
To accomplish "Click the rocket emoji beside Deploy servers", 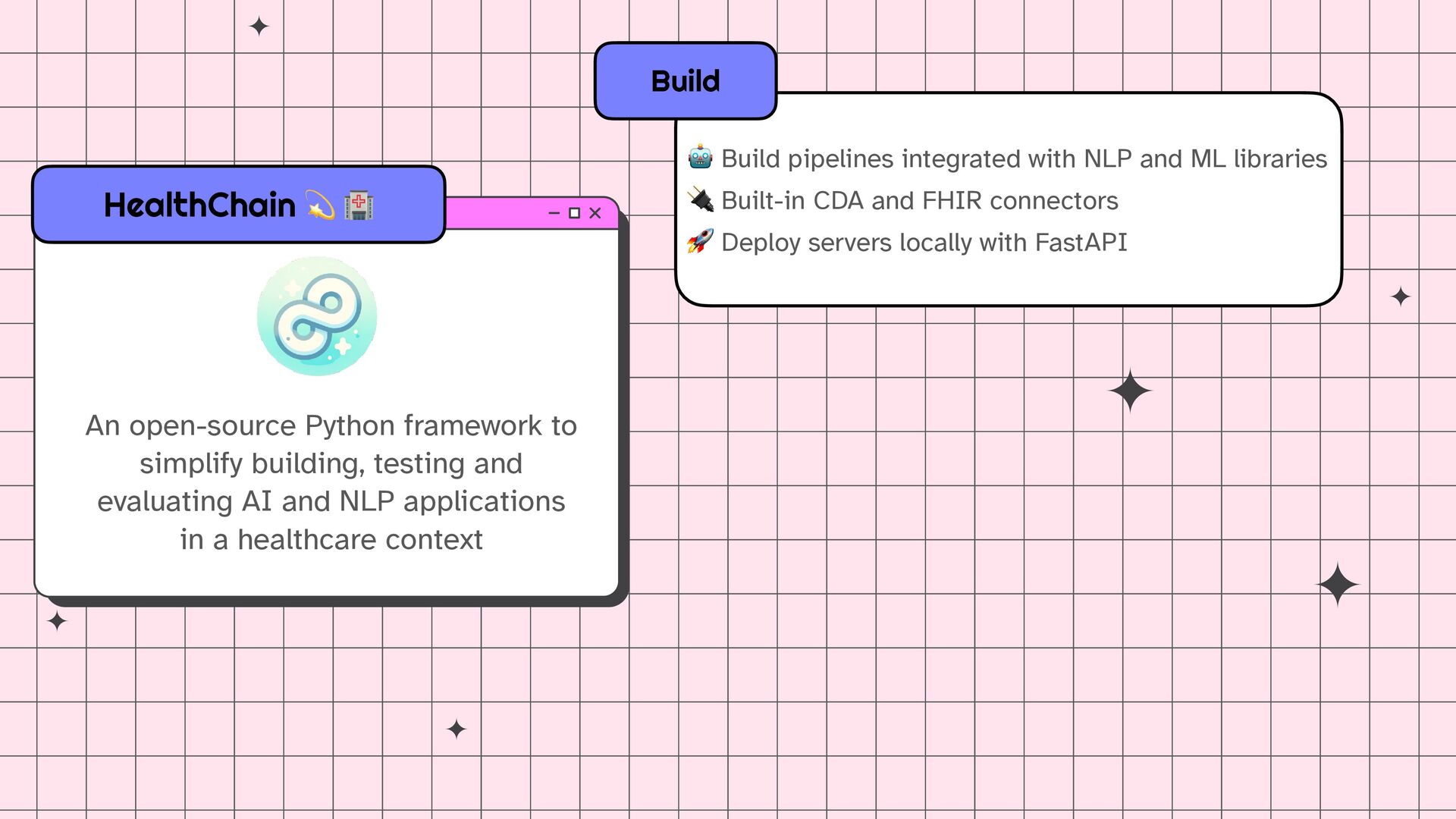I will pyautogui.click(x=700, y=242).
